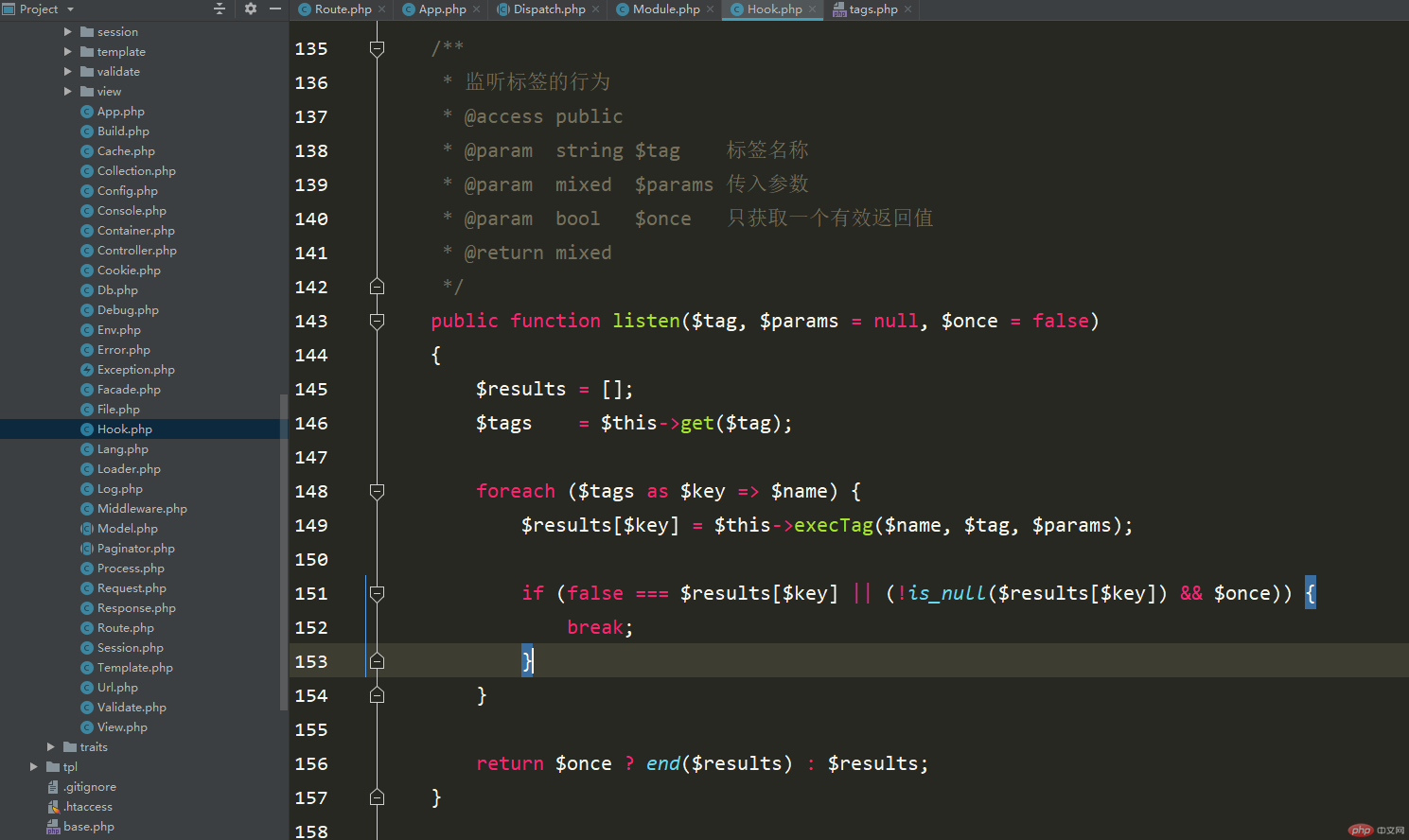Click the Paginator.php abstract class icon
Image resolution: width=1409 pixels, height=840 pixels.
coord(87,549)
